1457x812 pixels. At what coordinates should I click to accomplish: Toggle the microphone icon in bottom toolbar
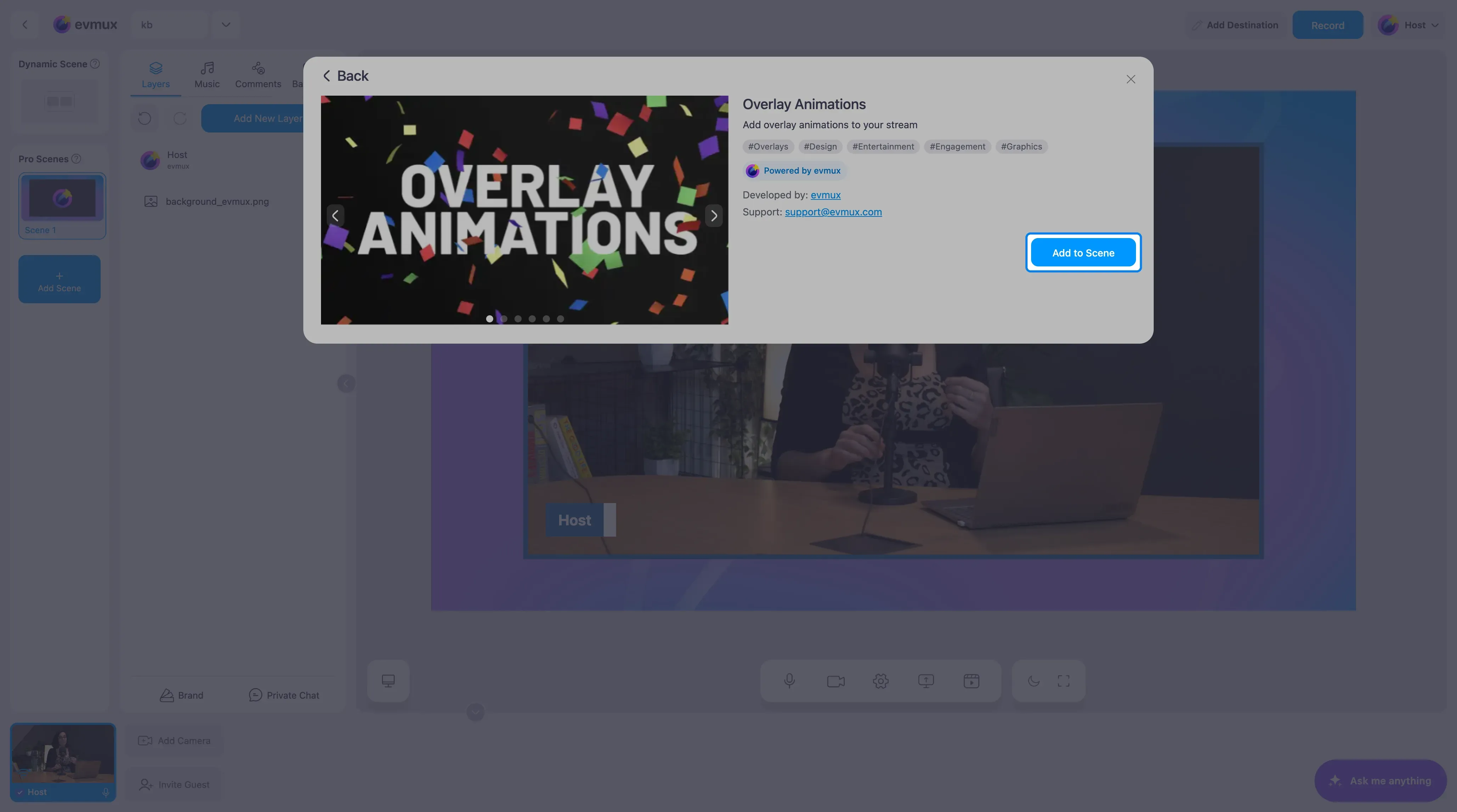click(x=789, y=681)
